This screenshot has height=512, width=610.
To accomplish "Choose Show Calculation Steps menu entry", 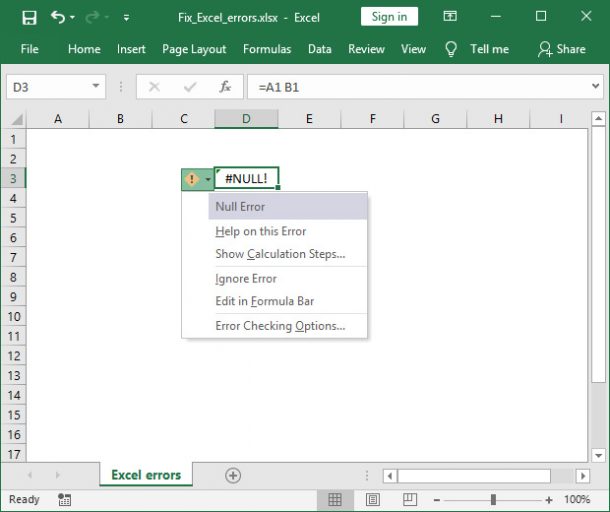I will pyautogui.click(x=280, y=254).
